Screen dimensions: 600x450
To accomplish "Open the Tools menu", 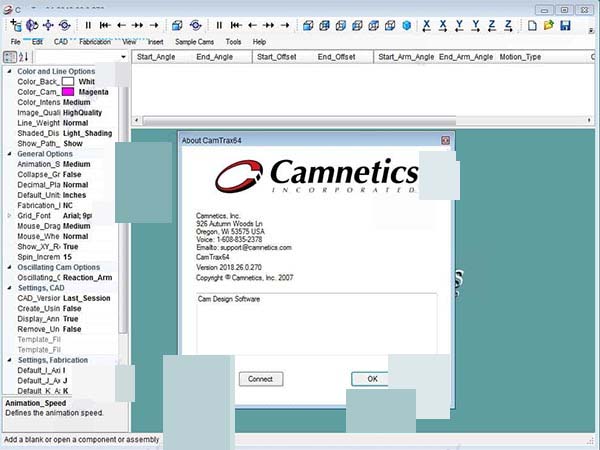I will 233,42.
